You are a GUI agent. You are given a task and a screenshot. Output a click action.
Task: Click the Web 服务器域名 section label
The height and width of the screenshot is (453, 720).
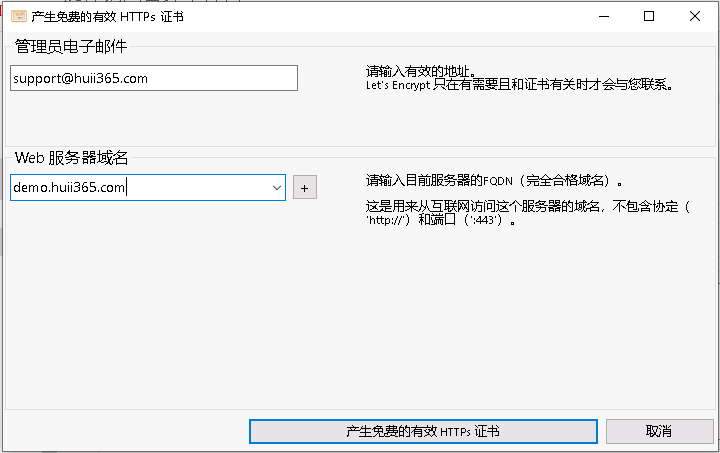tap(71, 158)
